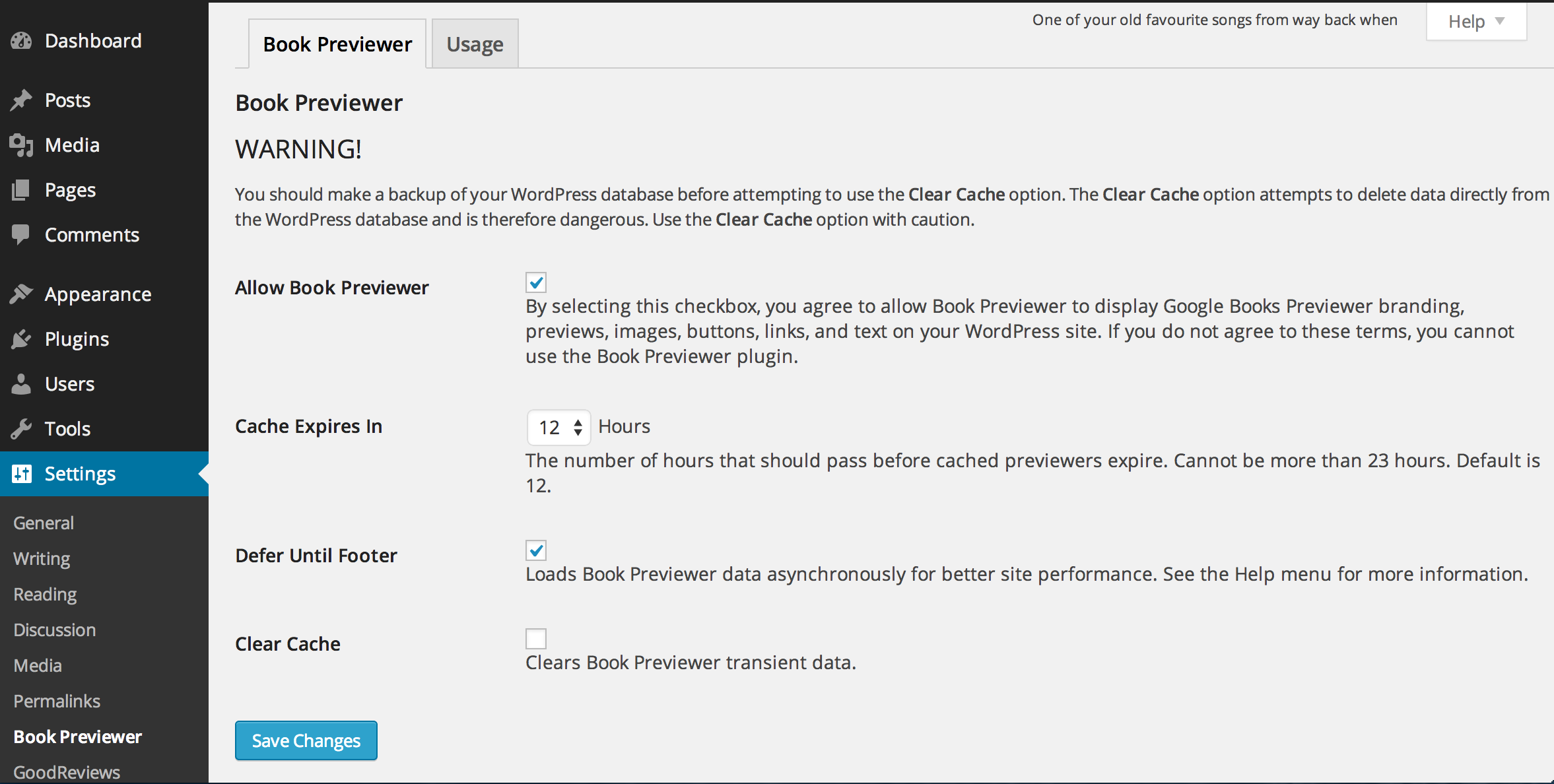Switch to the Usage tab
The width and height of the screenshot is (1554, 784).
[x=475, y=44]
